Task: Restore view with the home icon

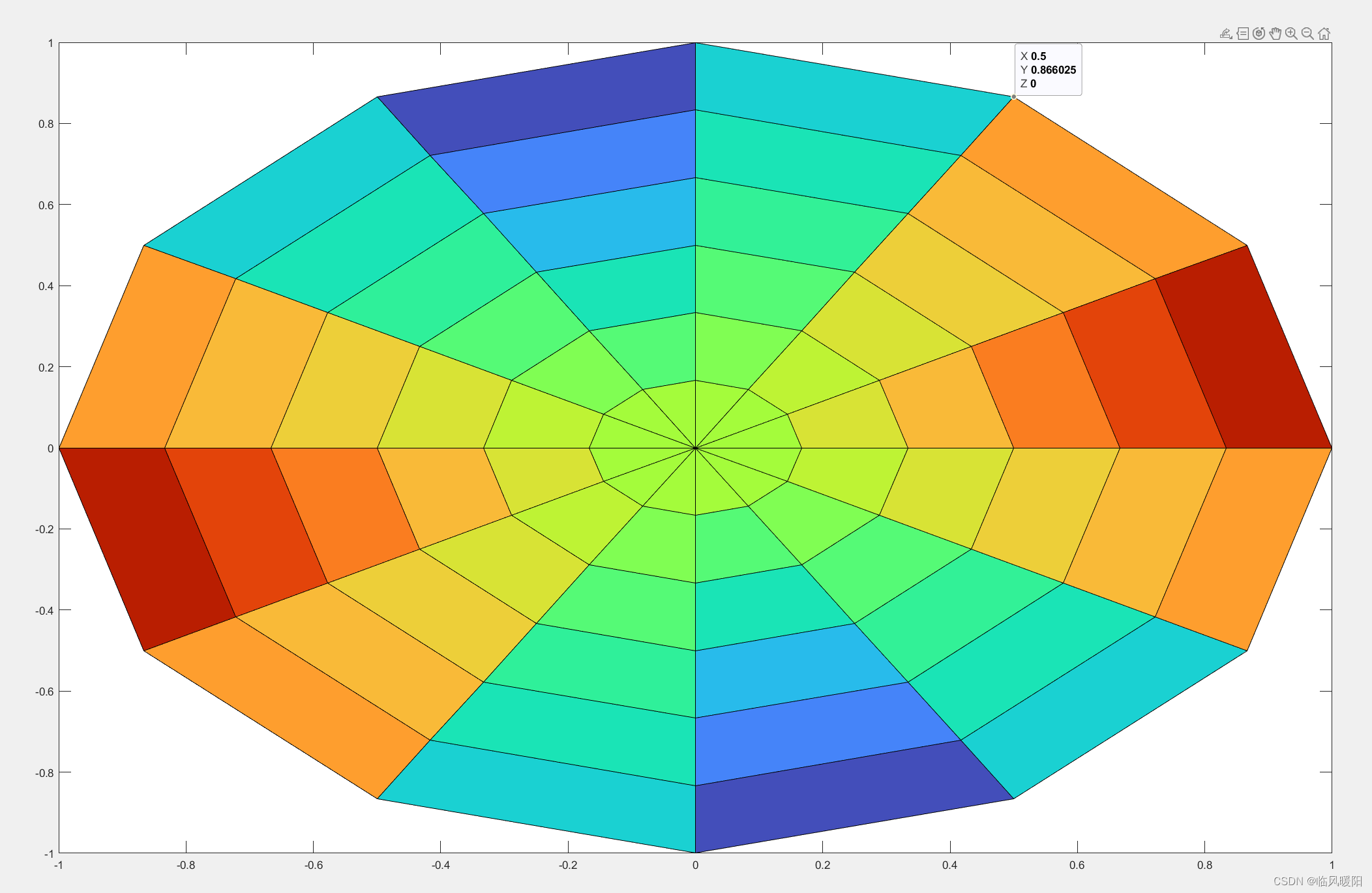Action: tap(1324, 34)
